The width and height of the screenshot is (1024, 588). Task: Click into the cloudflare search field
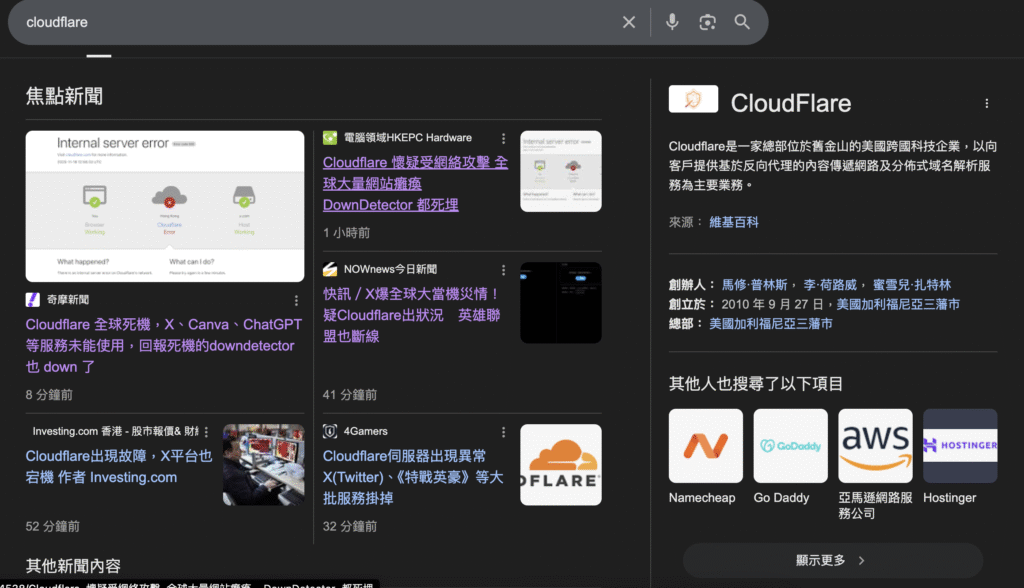[300, 22]
